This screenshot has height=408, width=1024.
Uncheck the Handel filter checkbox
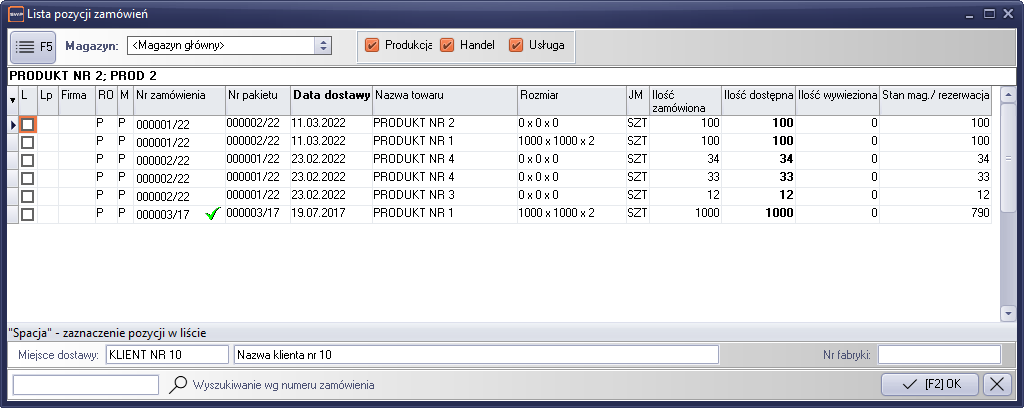tap(447, 45)
